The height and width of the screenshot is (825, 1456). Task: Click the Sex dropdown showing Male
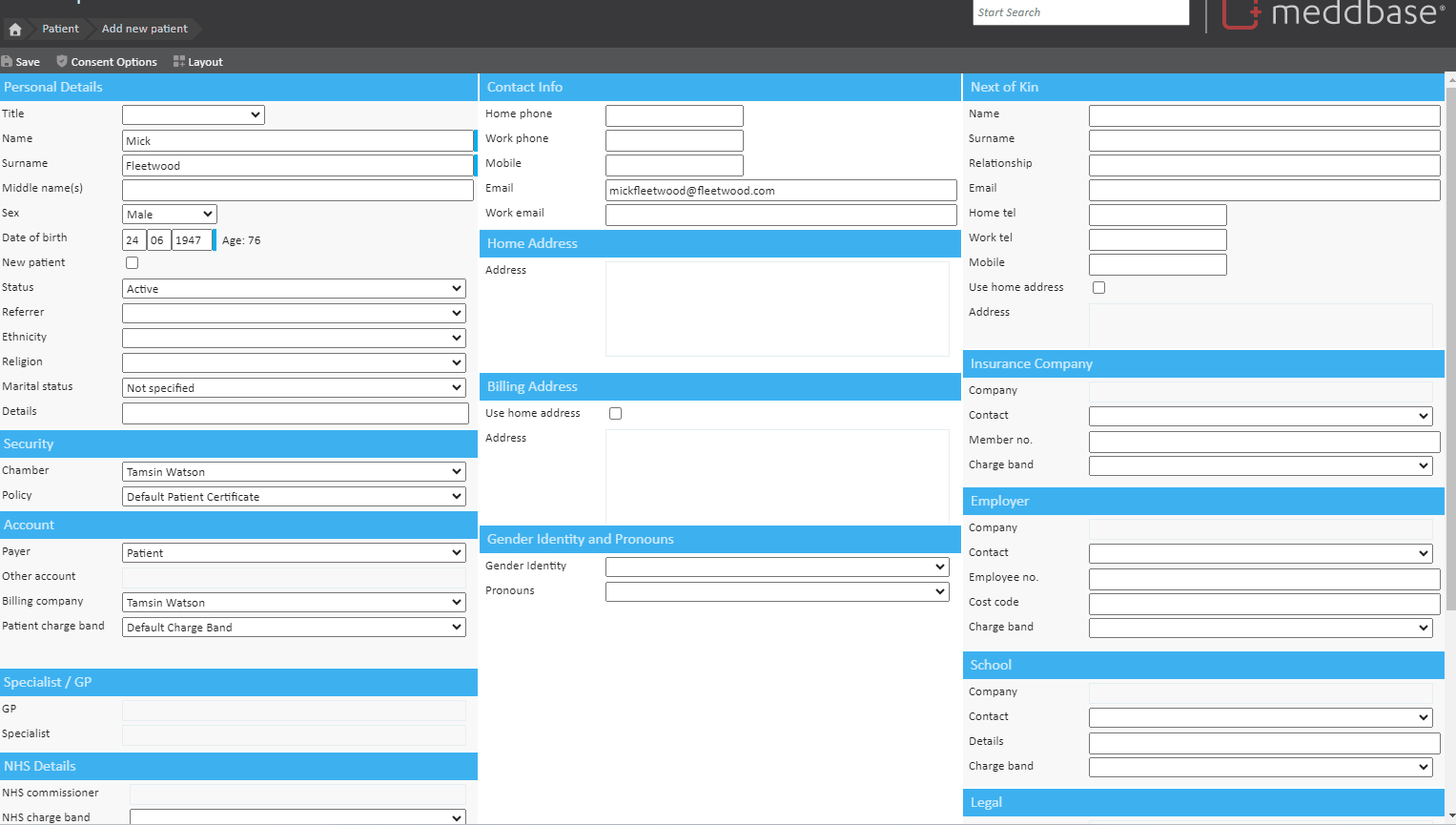(x=169, y=215)
